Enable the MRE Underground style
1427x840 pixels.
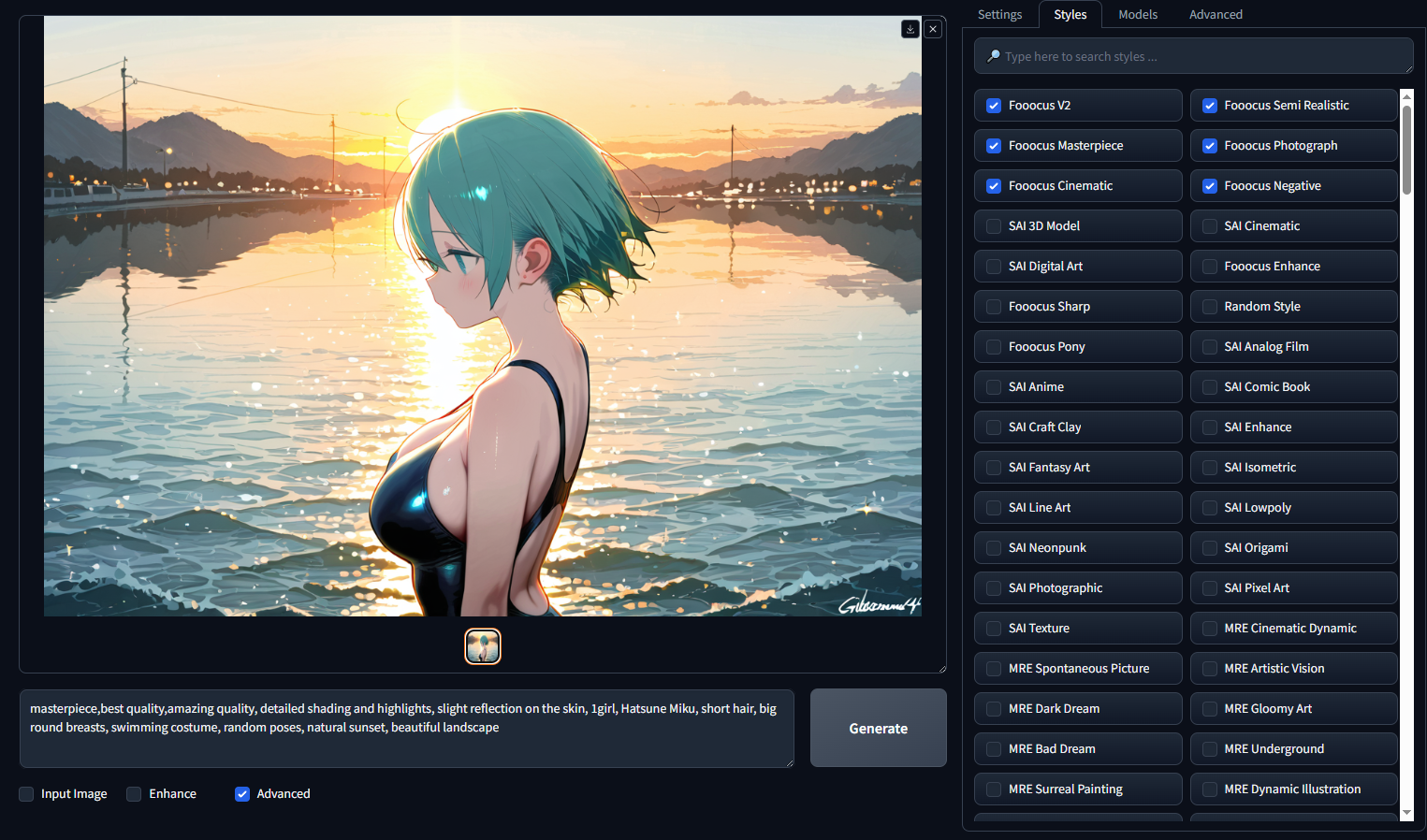point(1210,749)
